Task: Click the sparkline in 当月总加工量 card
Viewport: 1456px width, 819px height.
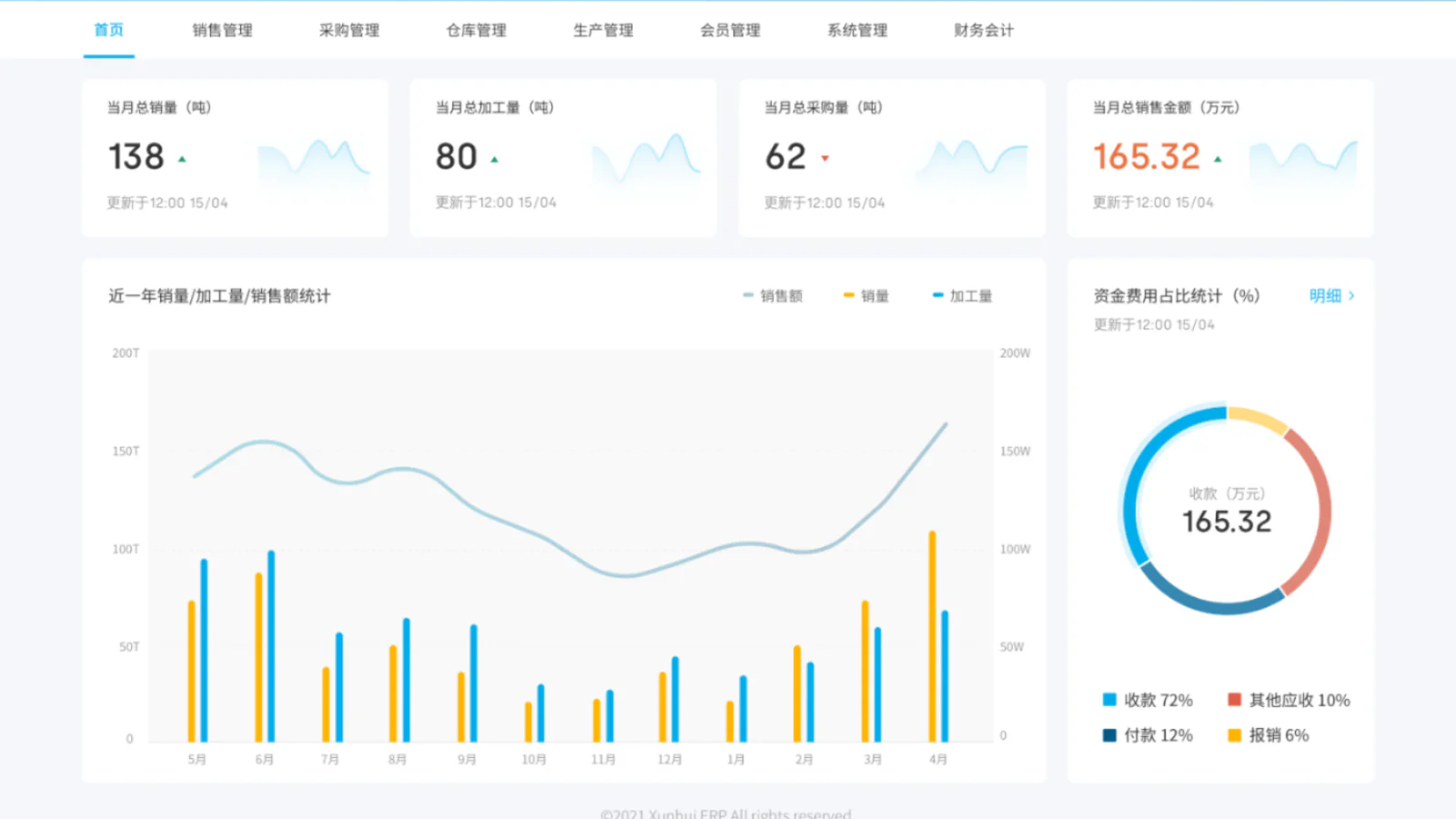Action: (646, 160)
